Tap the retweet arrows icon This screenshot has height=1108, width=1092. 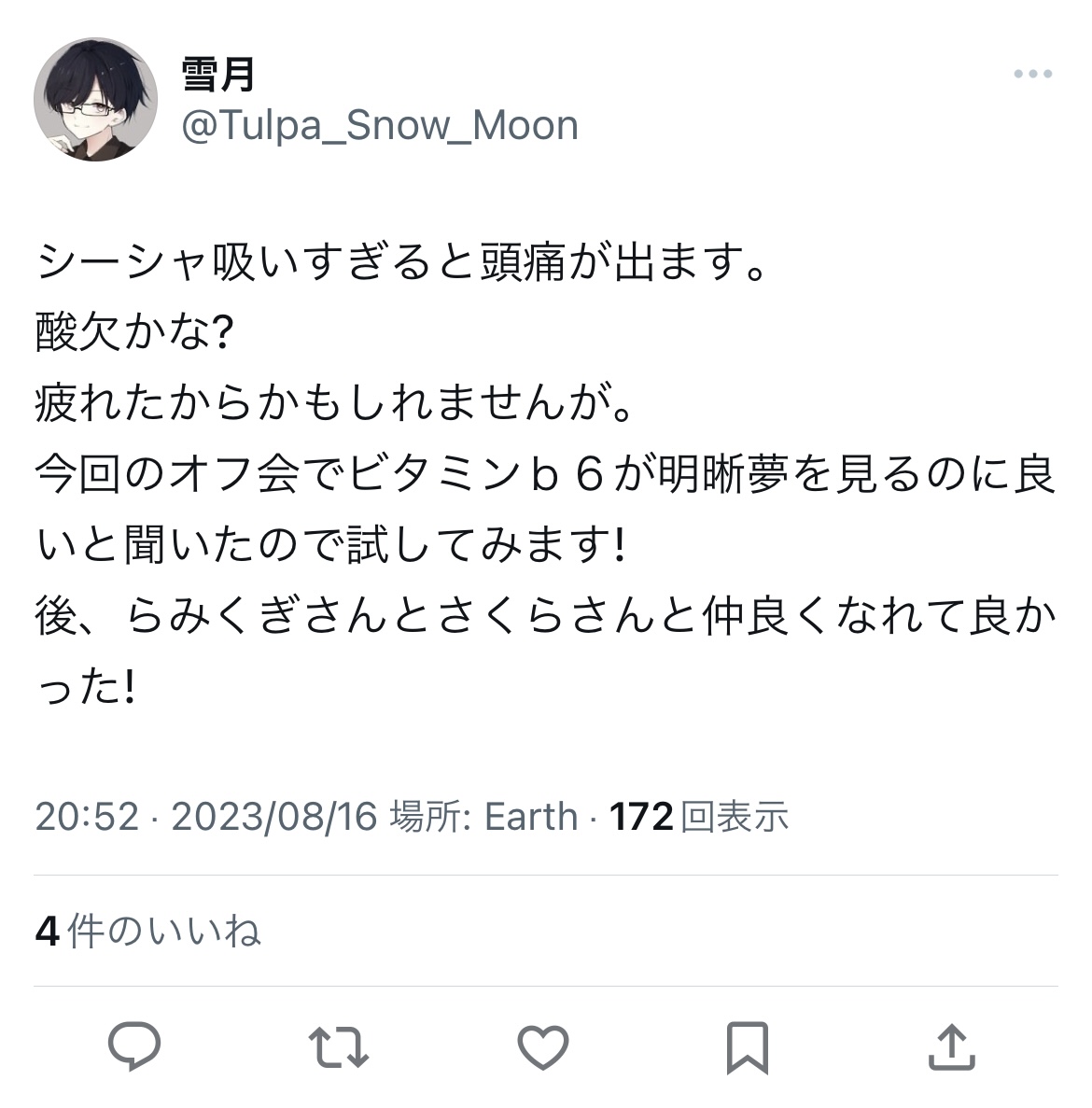(x=339, y=1046)
